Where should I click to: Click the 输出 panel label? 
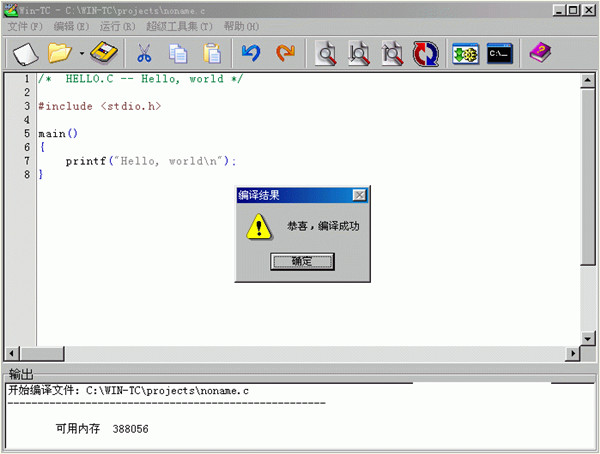[x=21, y=374]
